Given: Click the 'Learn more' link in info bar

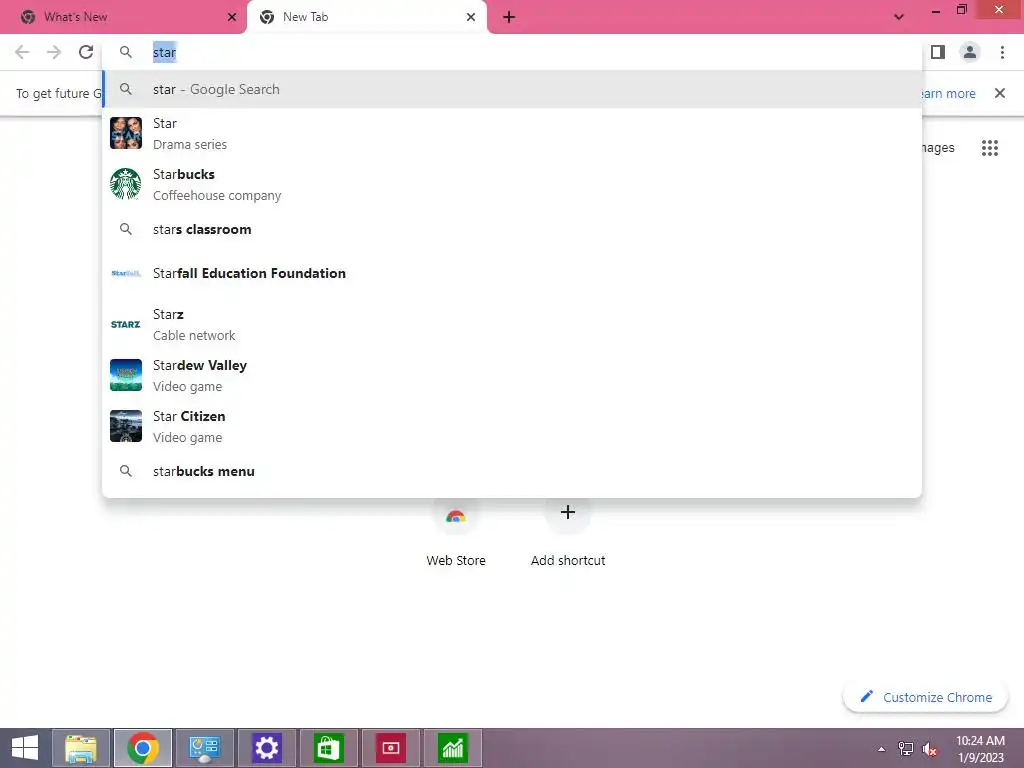Looking at the screenshot, I should tap(949, 93).
